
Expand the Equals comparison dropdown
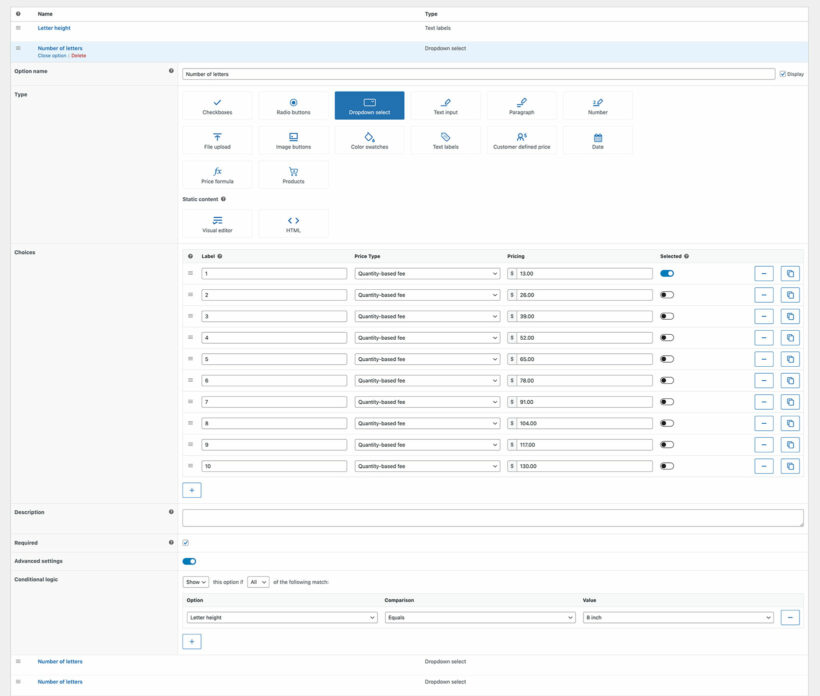point(479,618)
